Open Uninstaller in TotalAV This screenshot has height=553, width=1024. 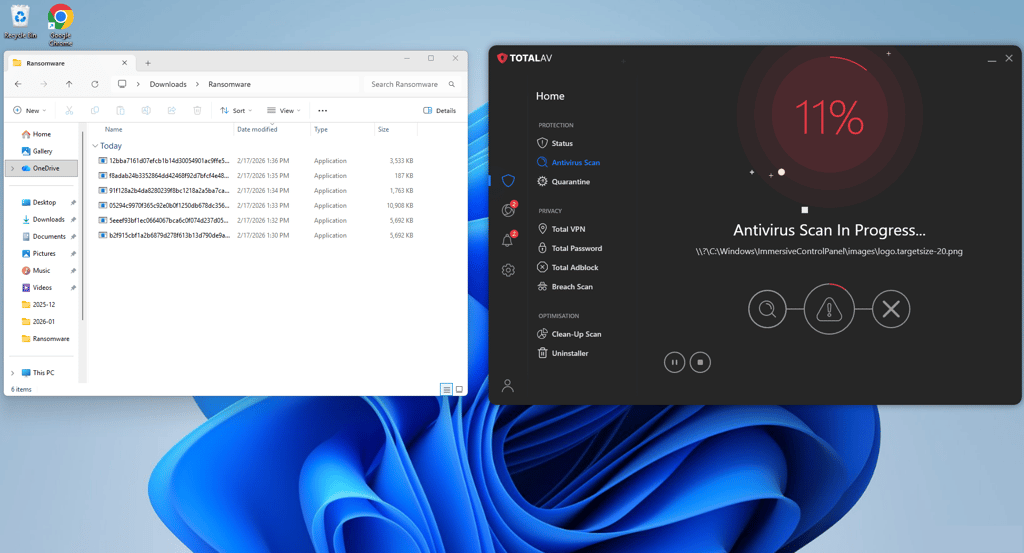(562, 353)
